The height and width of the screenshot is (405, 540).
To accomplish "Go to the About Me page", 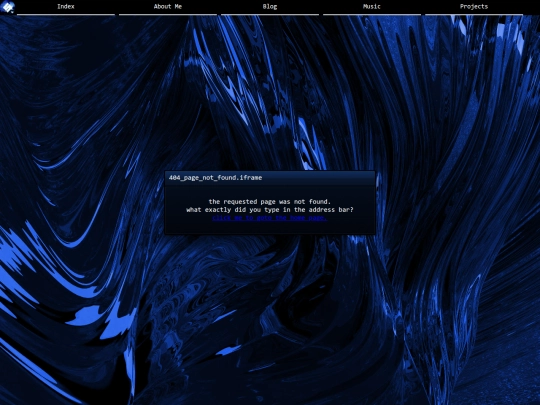I will coord(168,7).
